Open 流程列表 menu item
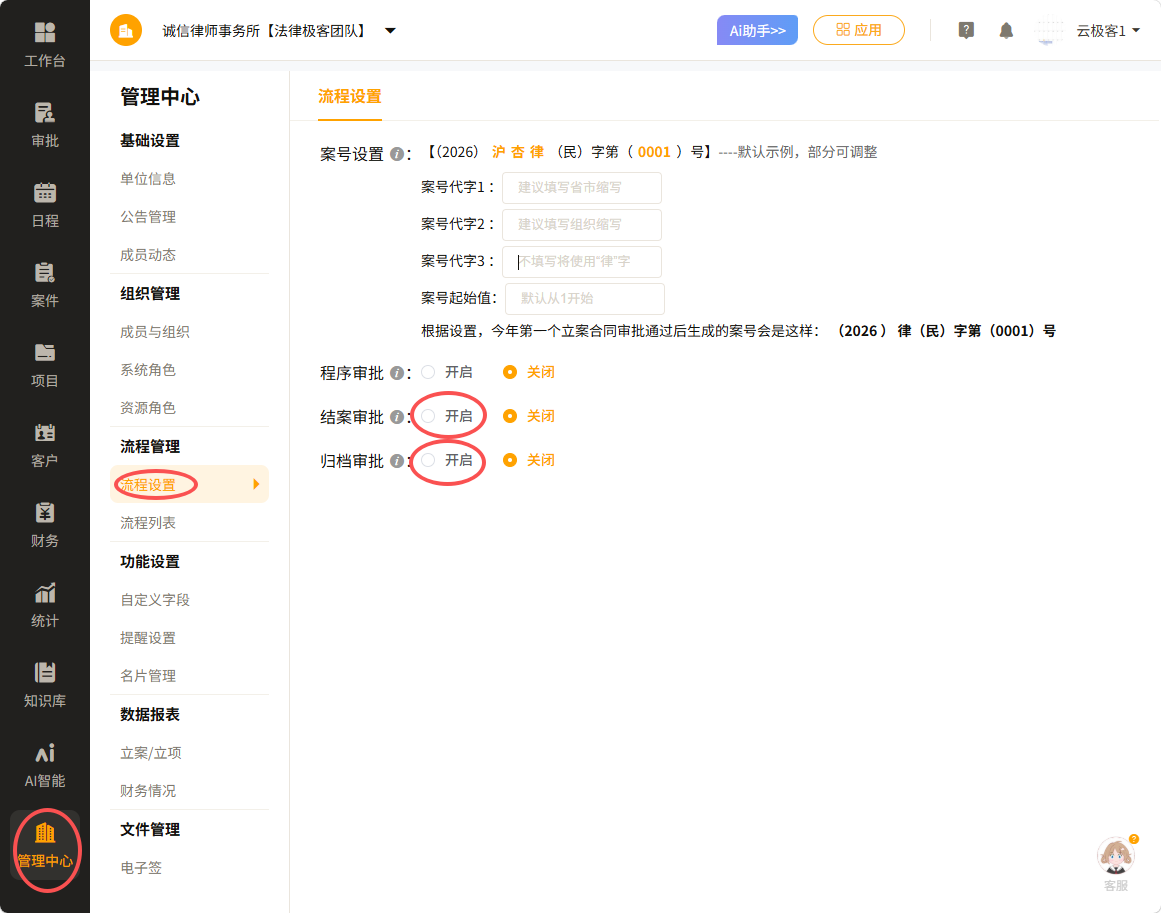The image size is (1161, 913). point(148,523)
